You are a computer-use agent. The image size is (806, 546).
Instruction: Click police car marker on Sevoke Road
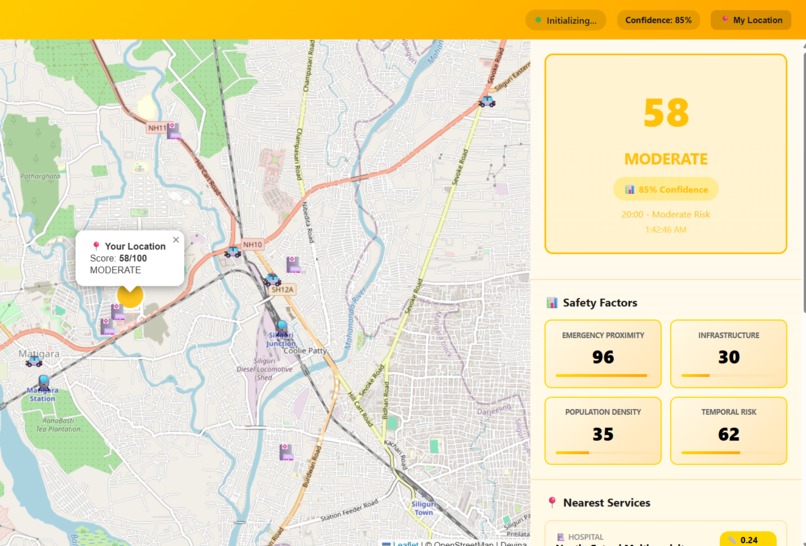click(487, 101)
